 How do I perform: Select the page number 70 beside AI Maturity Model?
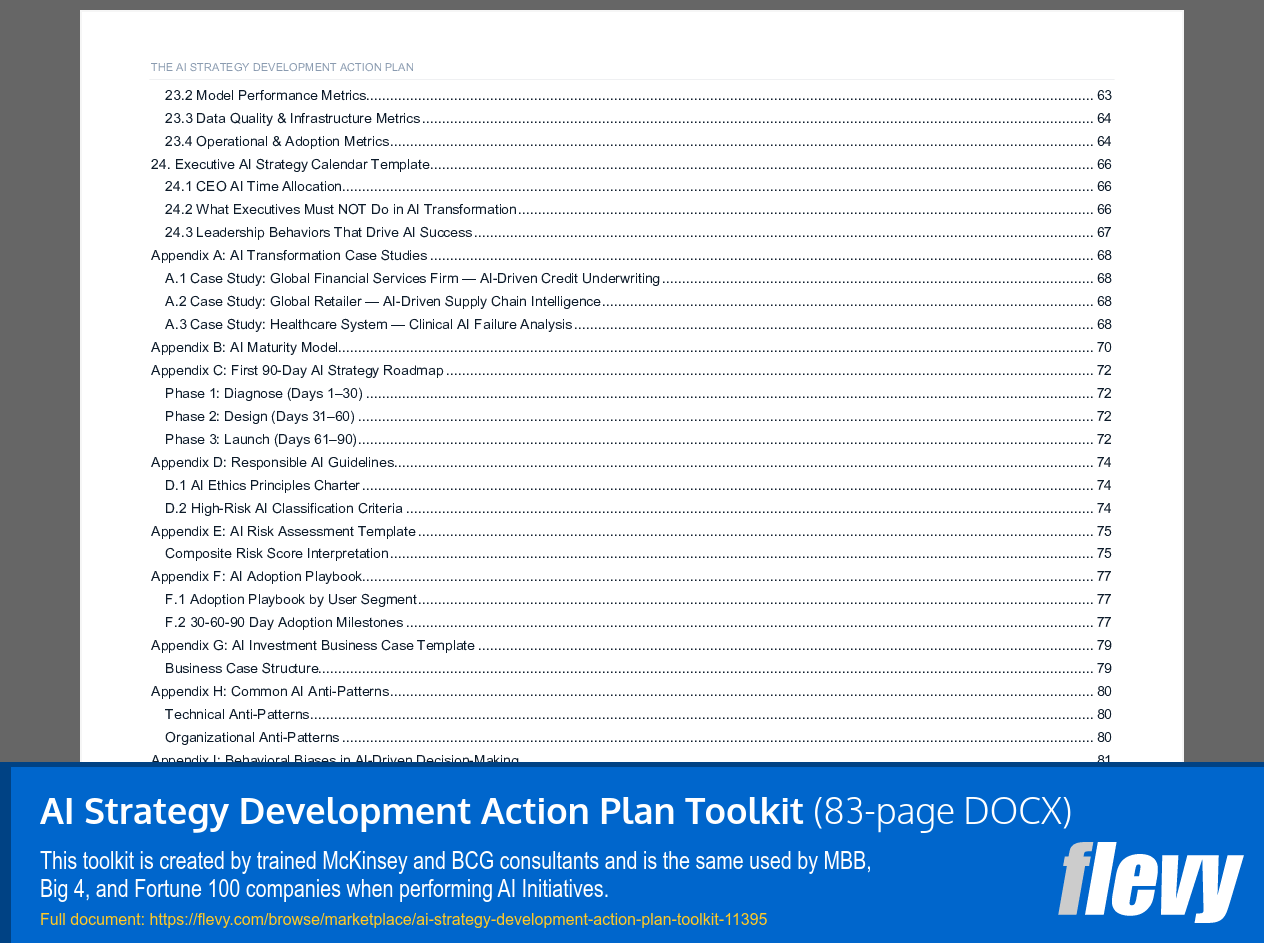pos(1104,347)
